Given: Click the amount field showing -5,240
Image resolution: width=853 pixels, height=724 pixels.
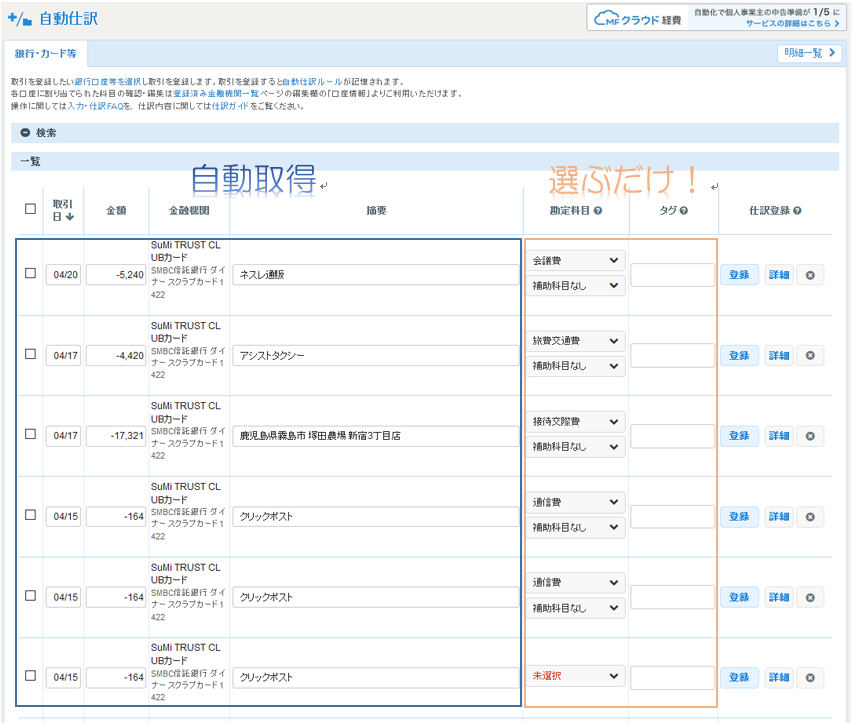Looking at the screenshot, I should coord(116,275).
